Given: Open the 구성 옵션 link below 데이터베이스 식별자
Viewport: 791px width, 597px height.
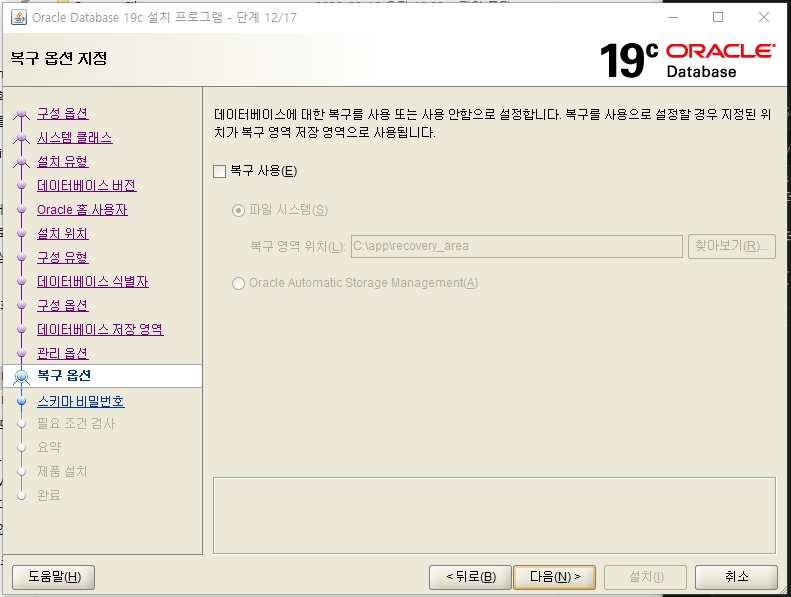Looking at the screenshot, I should click(63, 305).
